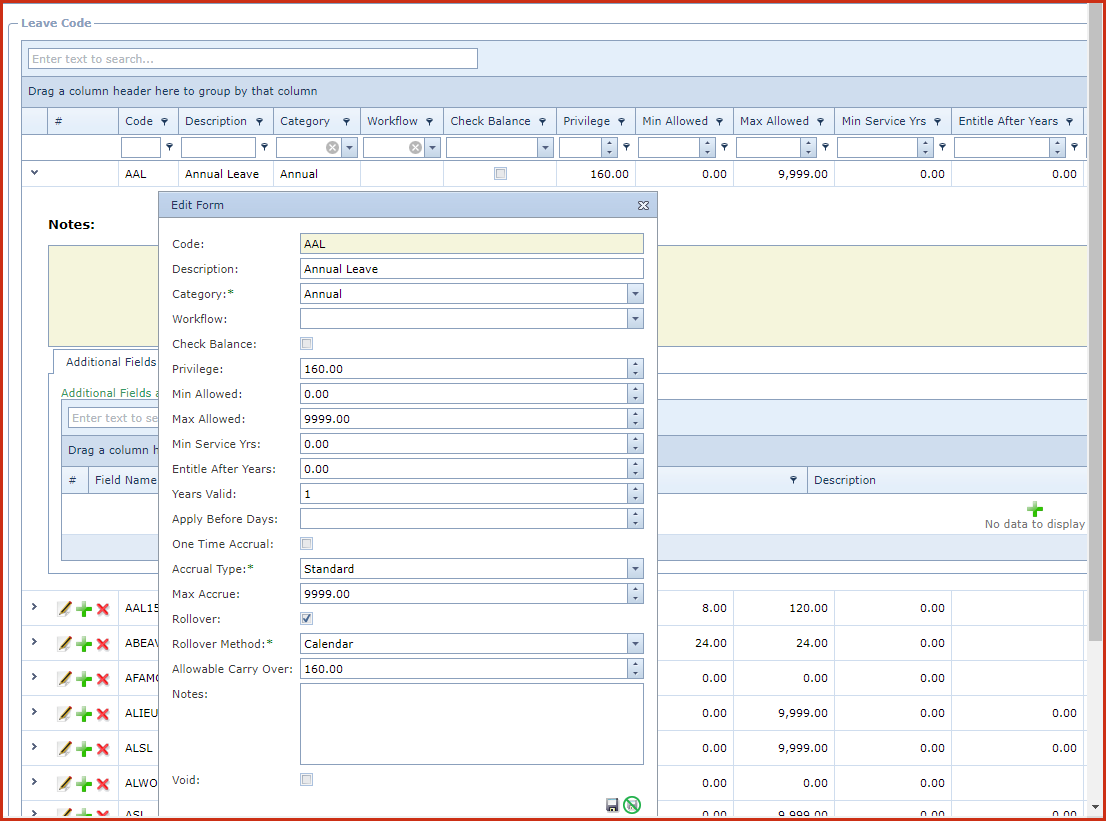Screen dimensions: 1106x821
Task: Adjust the Max Accrue spinner
Action: (x=636, y=594)
